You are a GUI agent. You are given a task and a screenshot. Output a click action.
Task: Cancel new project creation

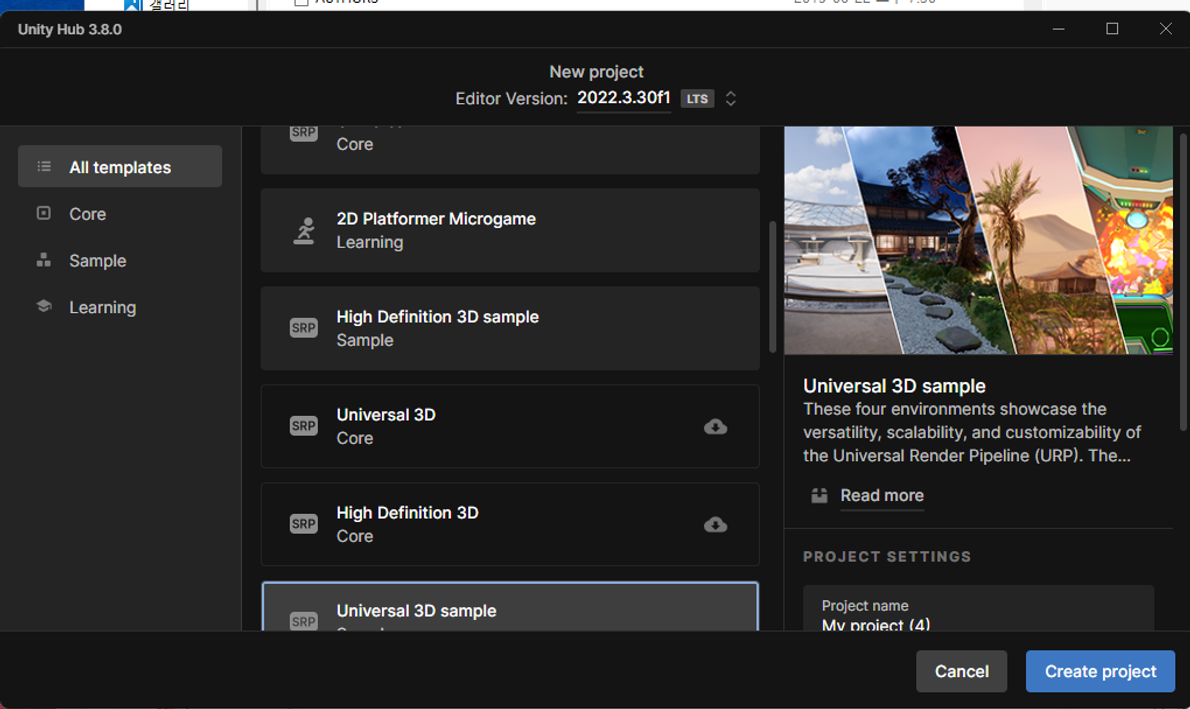tap(962, 671)
